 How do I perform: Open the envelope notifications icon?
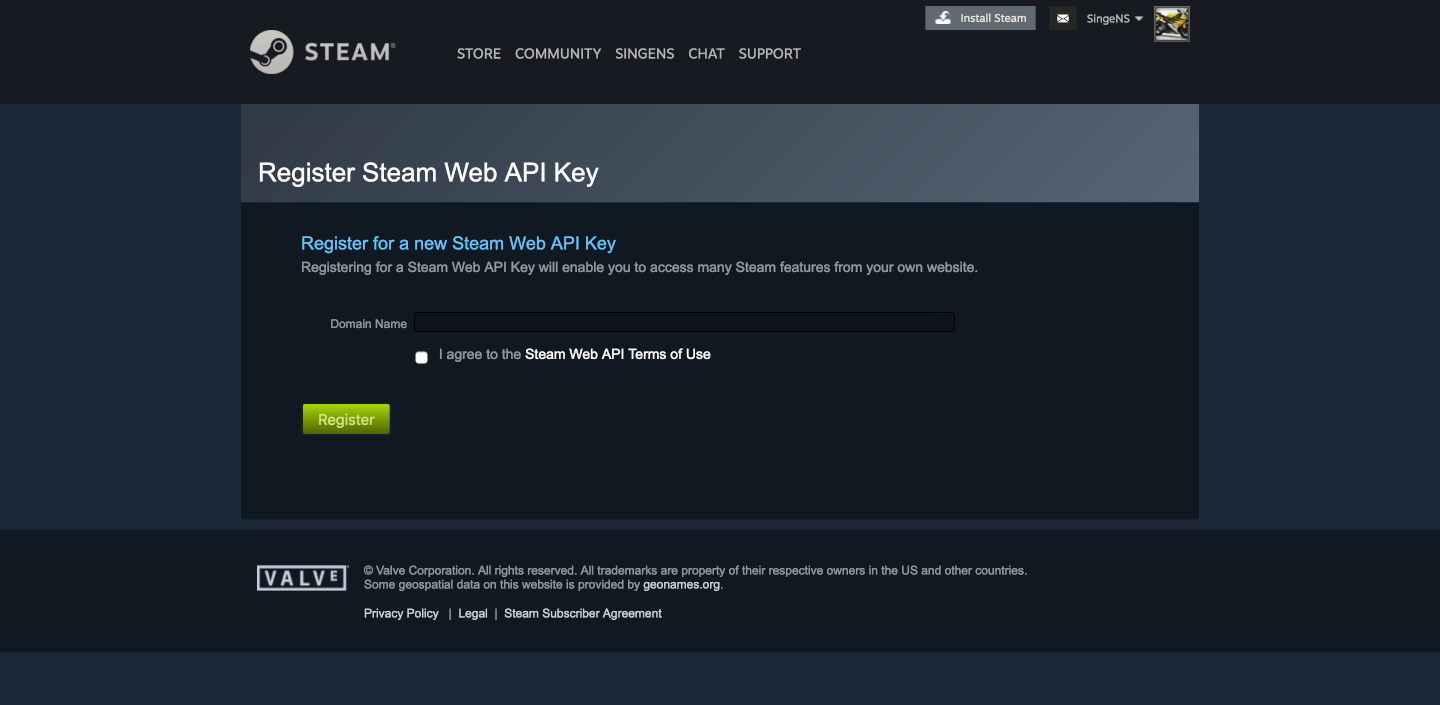coord(1063,18)
